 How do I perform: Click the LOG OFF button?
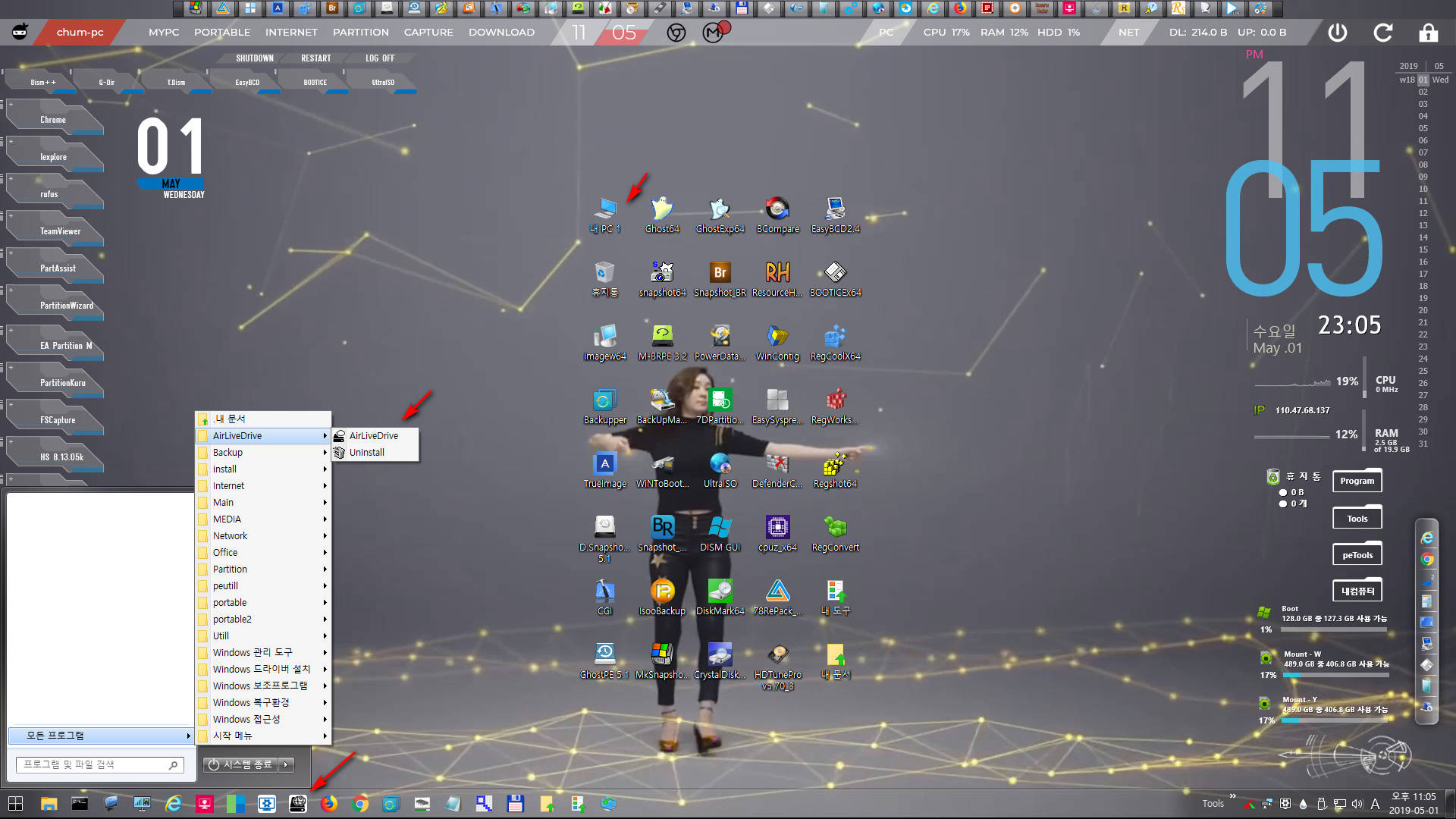click(x=380, y=58)
